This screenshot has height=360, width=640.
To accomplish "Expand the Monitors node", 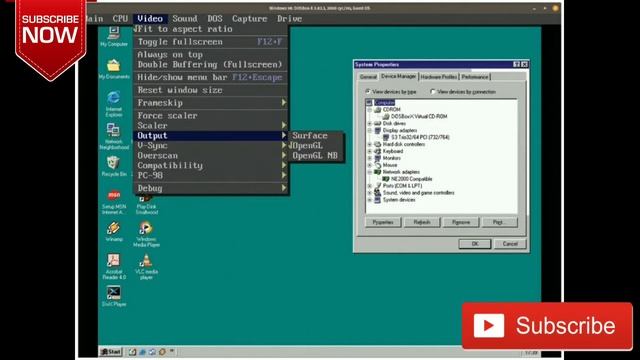I will point(370,158).
